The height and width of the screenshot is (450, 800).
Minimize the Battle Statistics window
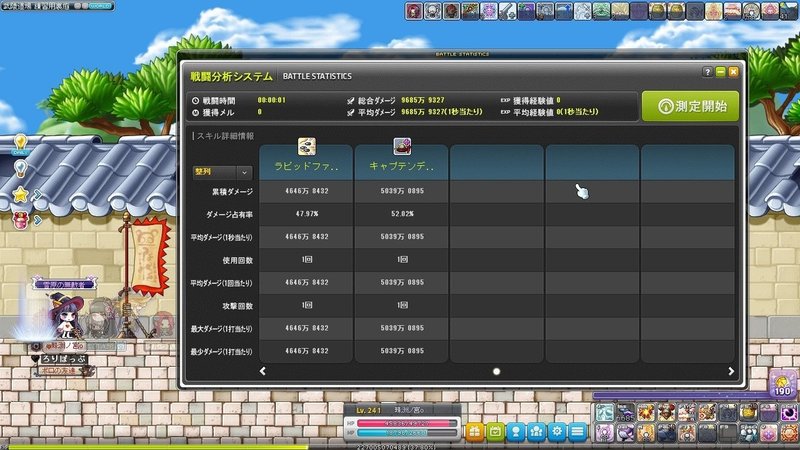click(x=720, y=72)
